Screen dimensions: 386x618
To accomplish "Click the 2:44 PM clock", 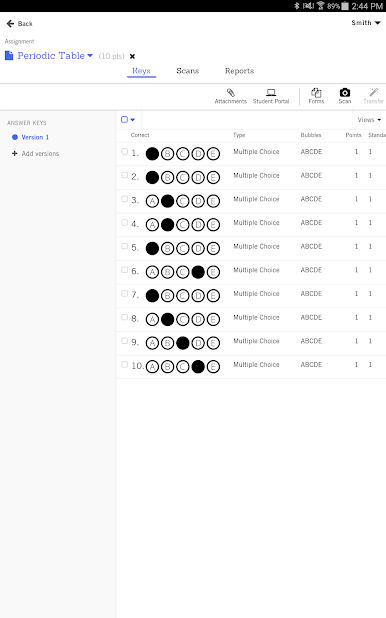I will click(367, 6).
